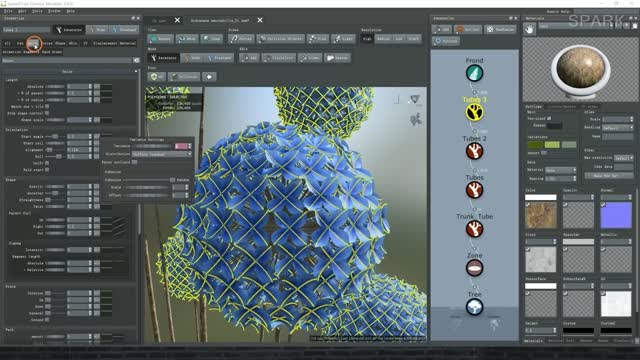Toggle the Two-sided checkbox in Materials
640x360 pixels.
[549, 118]
